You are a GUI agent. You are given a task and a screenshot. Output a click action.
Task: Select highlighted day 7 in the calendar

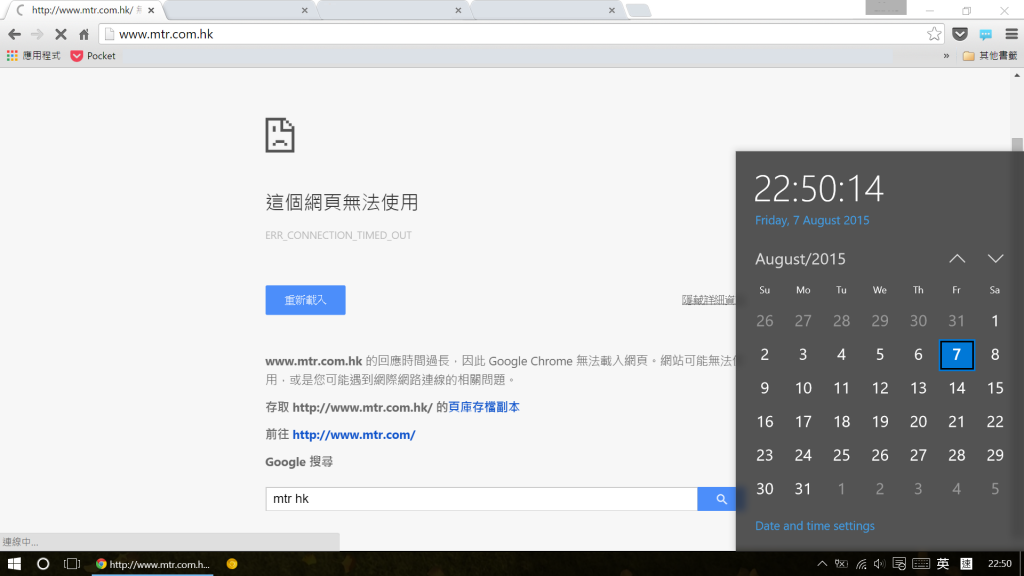tap(957, 355)
